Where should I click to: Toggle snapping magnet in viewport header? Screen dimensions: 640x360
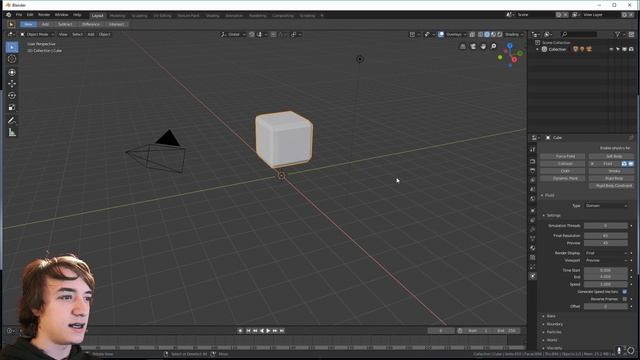252,34
